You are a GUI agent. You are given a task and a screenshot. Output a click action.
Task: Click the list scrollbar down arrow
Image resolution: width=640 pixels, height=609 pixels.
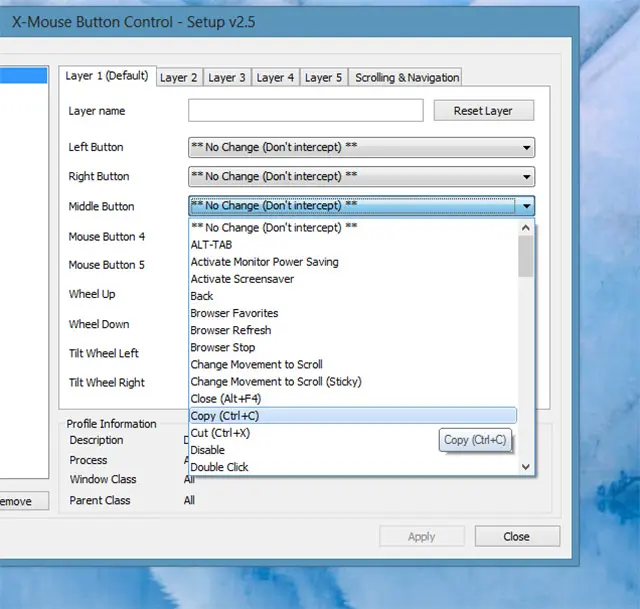point(526,466)
